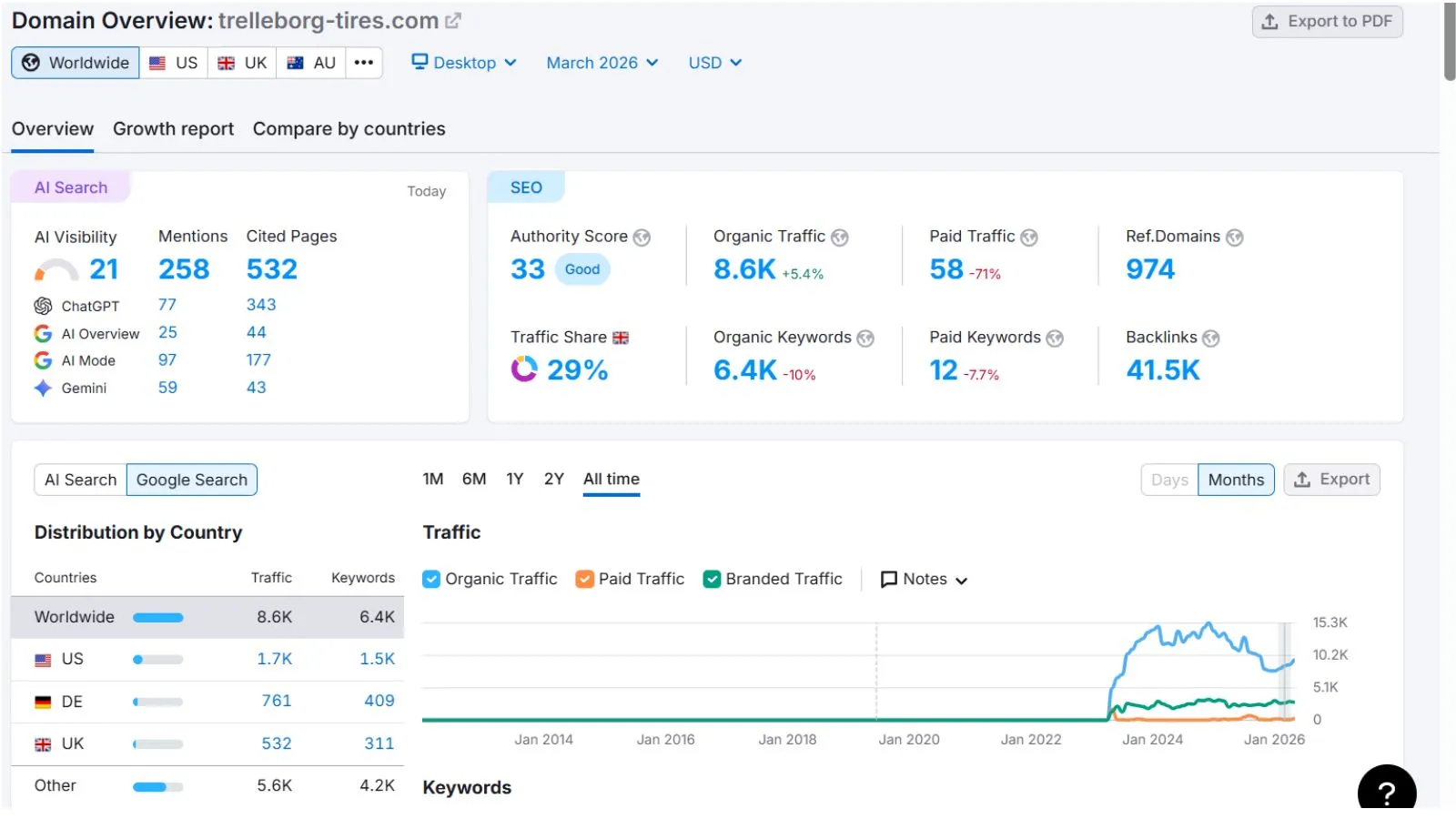Open external link icon beside trelleborg-tires.com
Viewport: 1456px width, 819px height.
pyautogui.click(x=452, y=20)
